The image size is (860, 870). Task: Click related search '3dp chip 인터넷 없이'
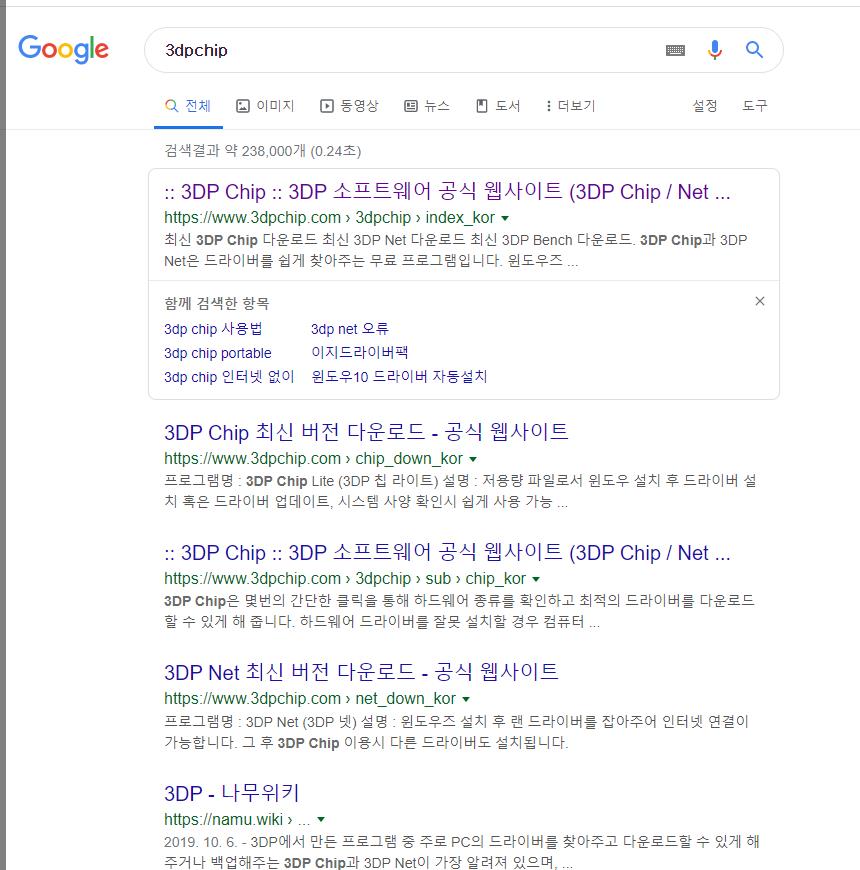[x=229, y=377]
